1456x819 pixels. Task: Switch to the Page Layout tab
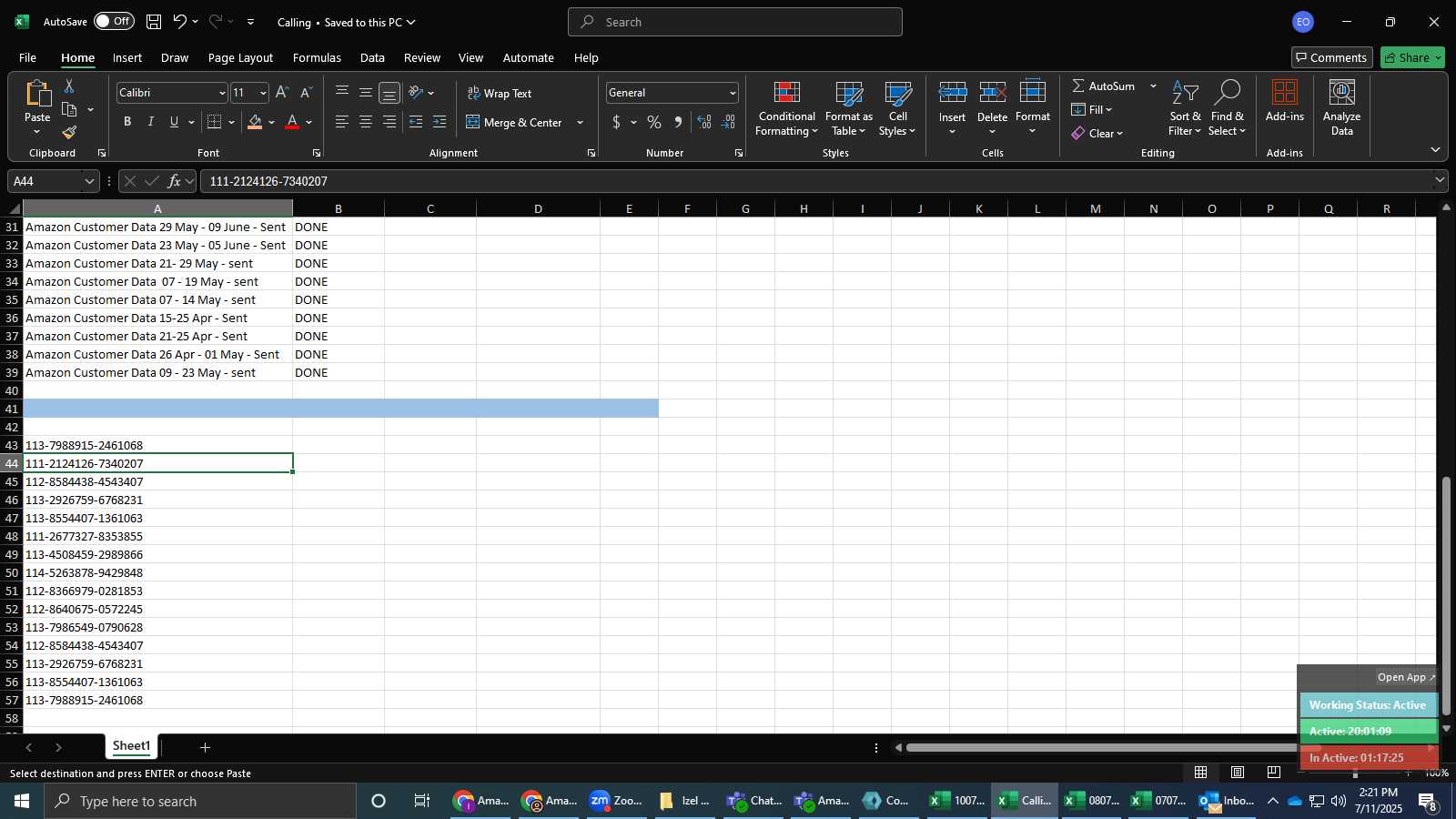pos(240,57)
